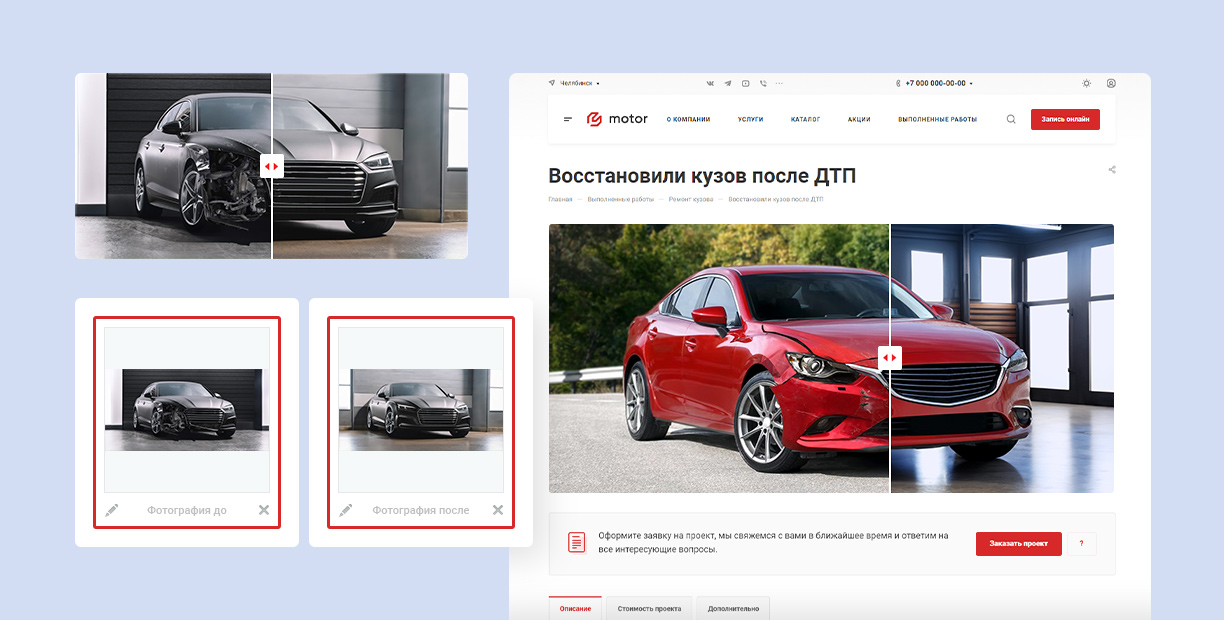Switch to the "Стоимость проекта" tab
Viewport: 1224px width, 620px height.
click(x=649, y=607)
